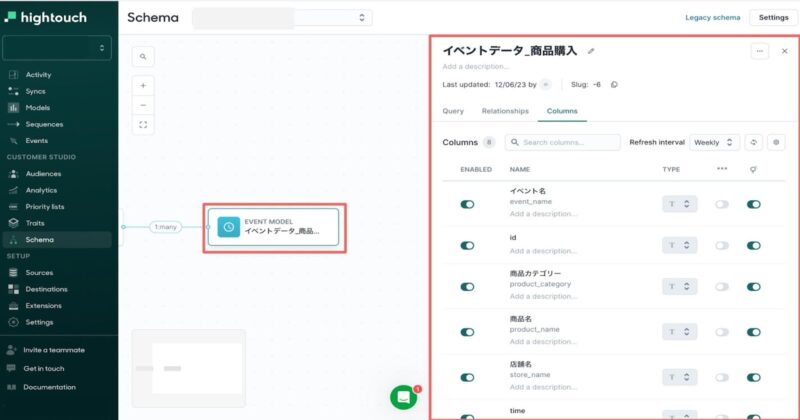The height and width of the screenshot is (420, 800).
Task: Open the Documentation link
Action: [49, 387]
